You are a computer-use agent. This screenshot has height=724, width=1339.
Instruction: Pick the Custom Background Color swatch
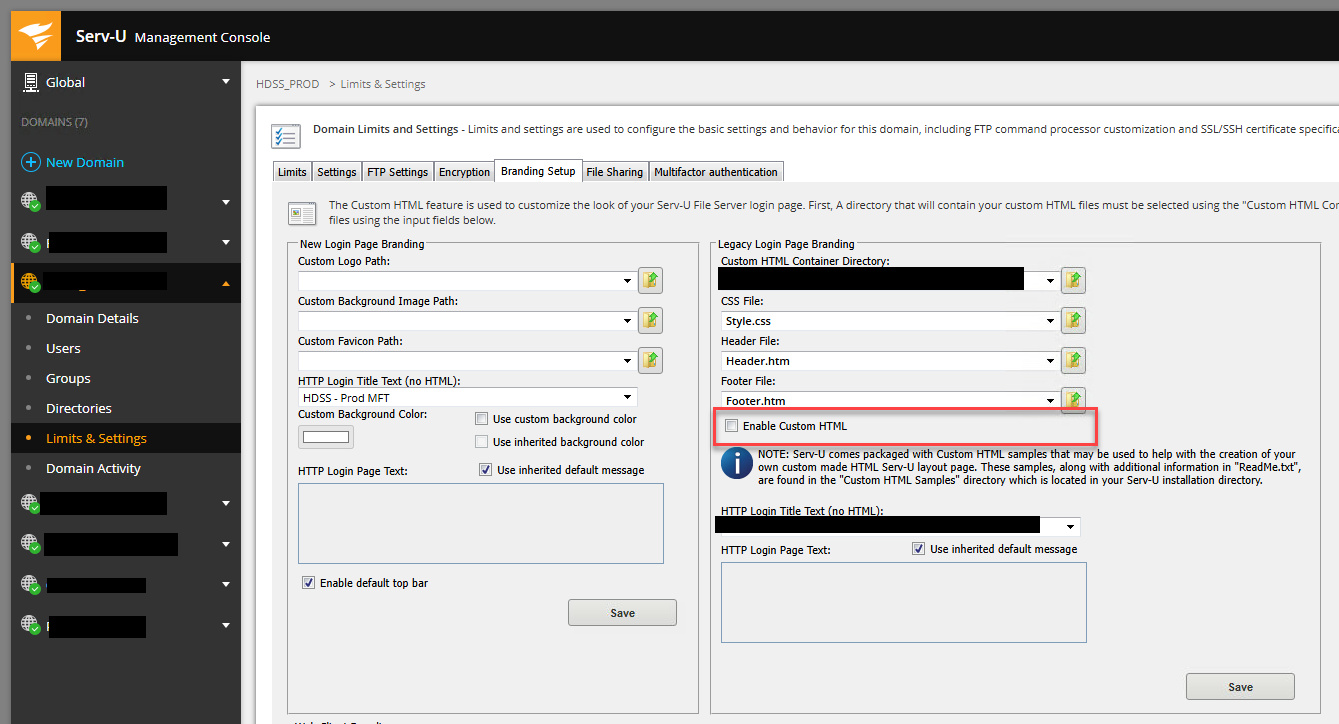326,437
